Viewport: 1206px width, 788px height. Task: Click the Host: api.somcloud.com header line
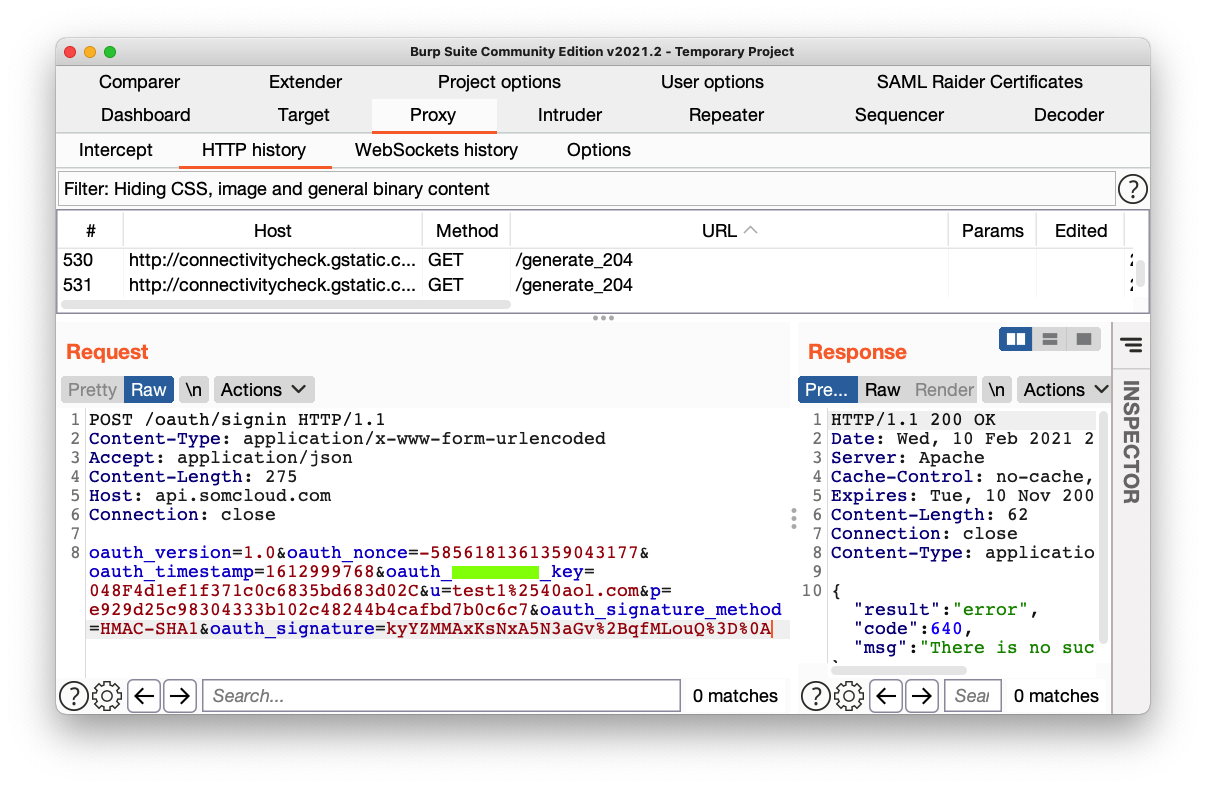[x=210, y=496]
